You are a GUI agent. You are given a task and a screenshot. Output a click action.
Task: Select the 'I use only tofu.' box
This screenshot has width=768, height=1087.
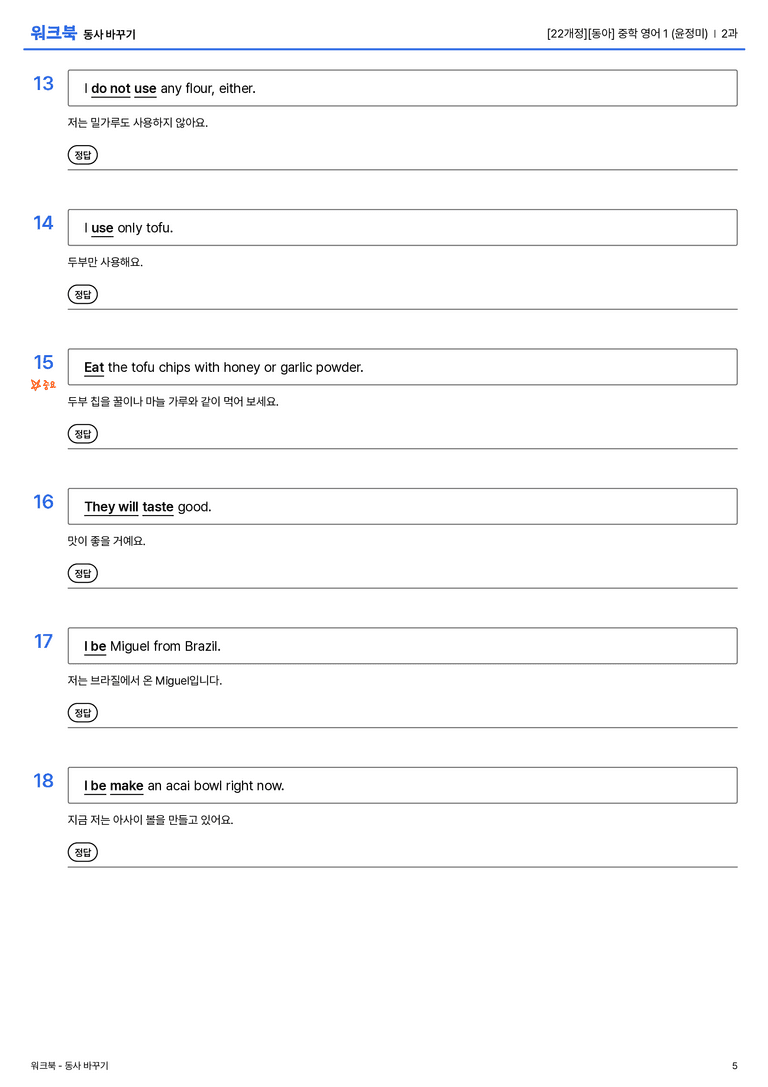tap(403, 227)
